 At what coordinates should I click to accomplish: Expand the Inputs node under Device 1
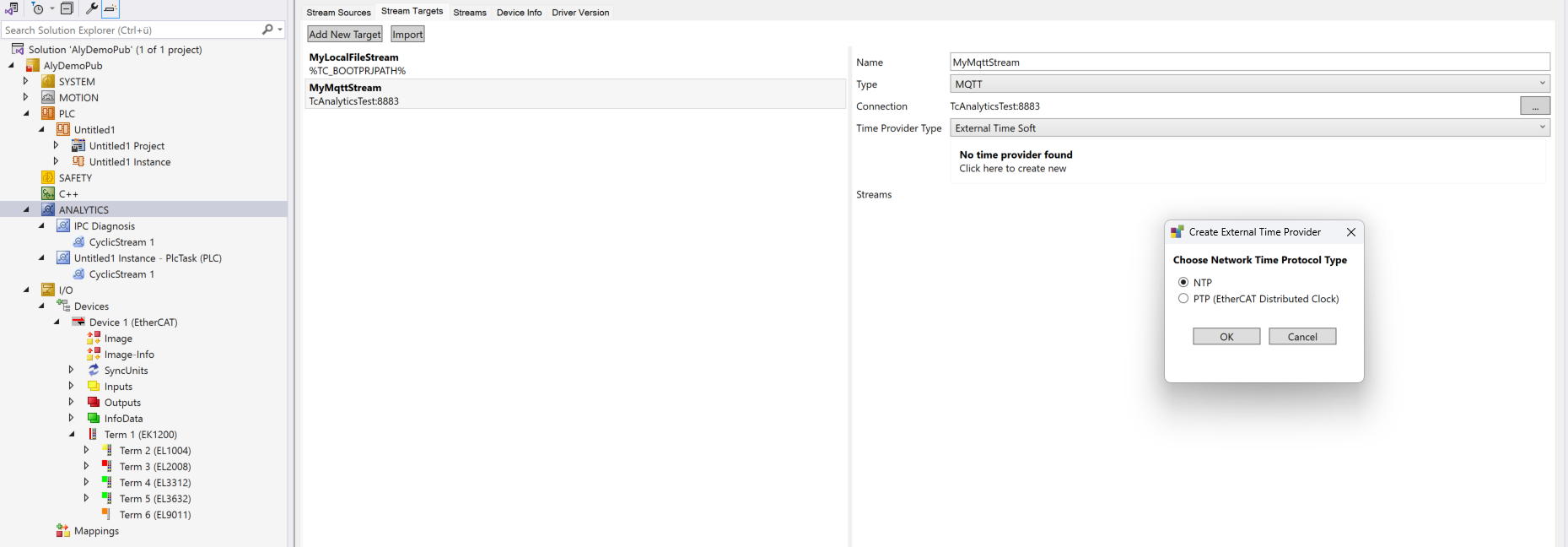(71, 386)
